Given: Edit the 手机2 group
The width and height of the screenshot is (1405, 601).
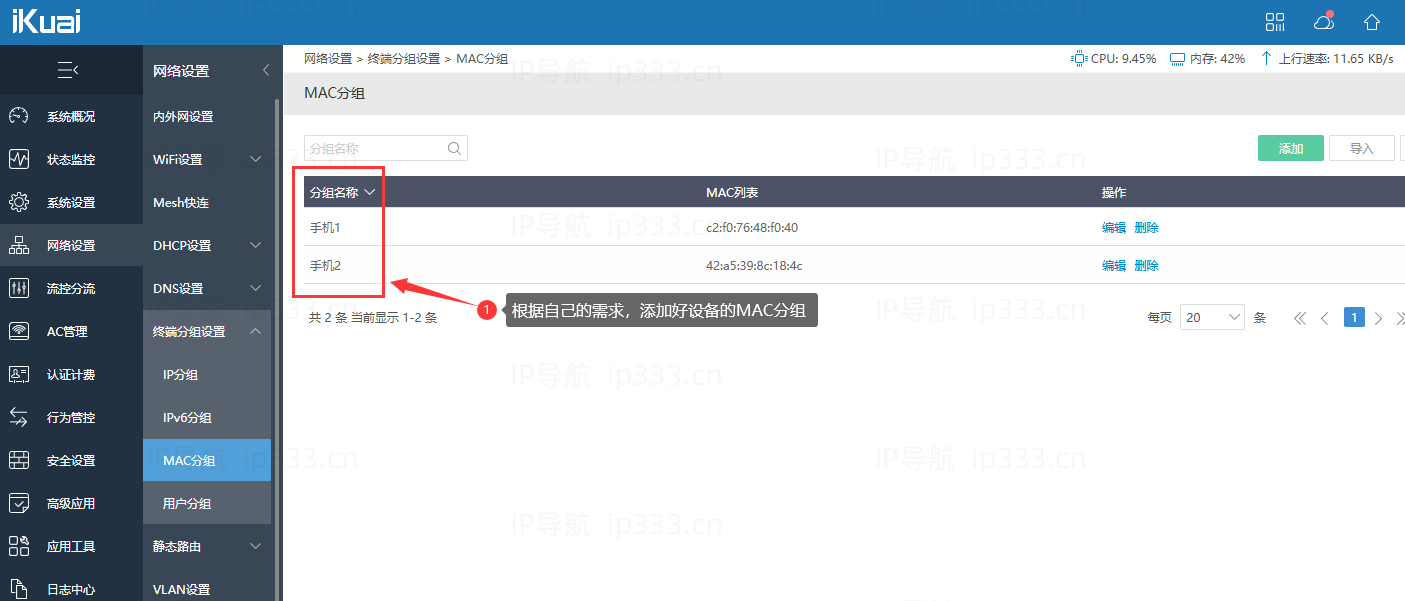Looking at the screenshot, I should click(x=1114, y=265).
